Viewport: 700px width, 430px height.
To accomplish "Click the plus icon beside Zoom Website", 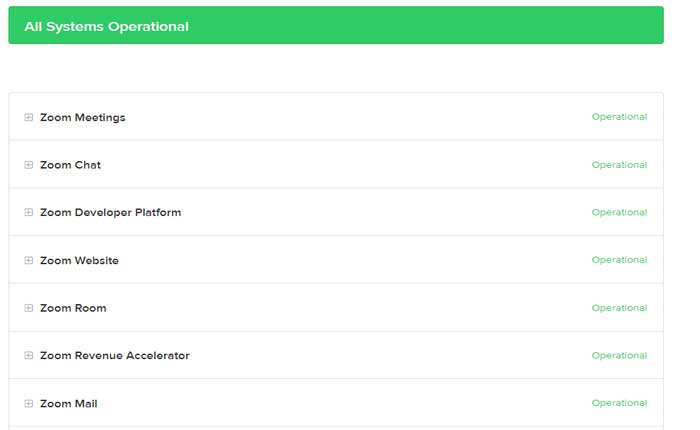I will (29, 261).
